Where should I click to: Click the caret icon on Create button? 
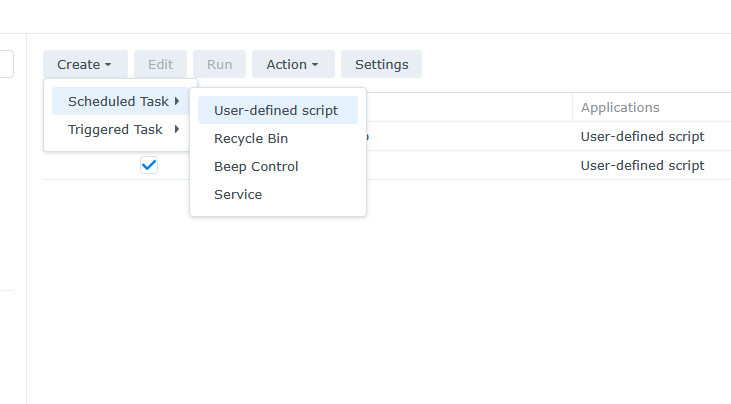(108, 65)
